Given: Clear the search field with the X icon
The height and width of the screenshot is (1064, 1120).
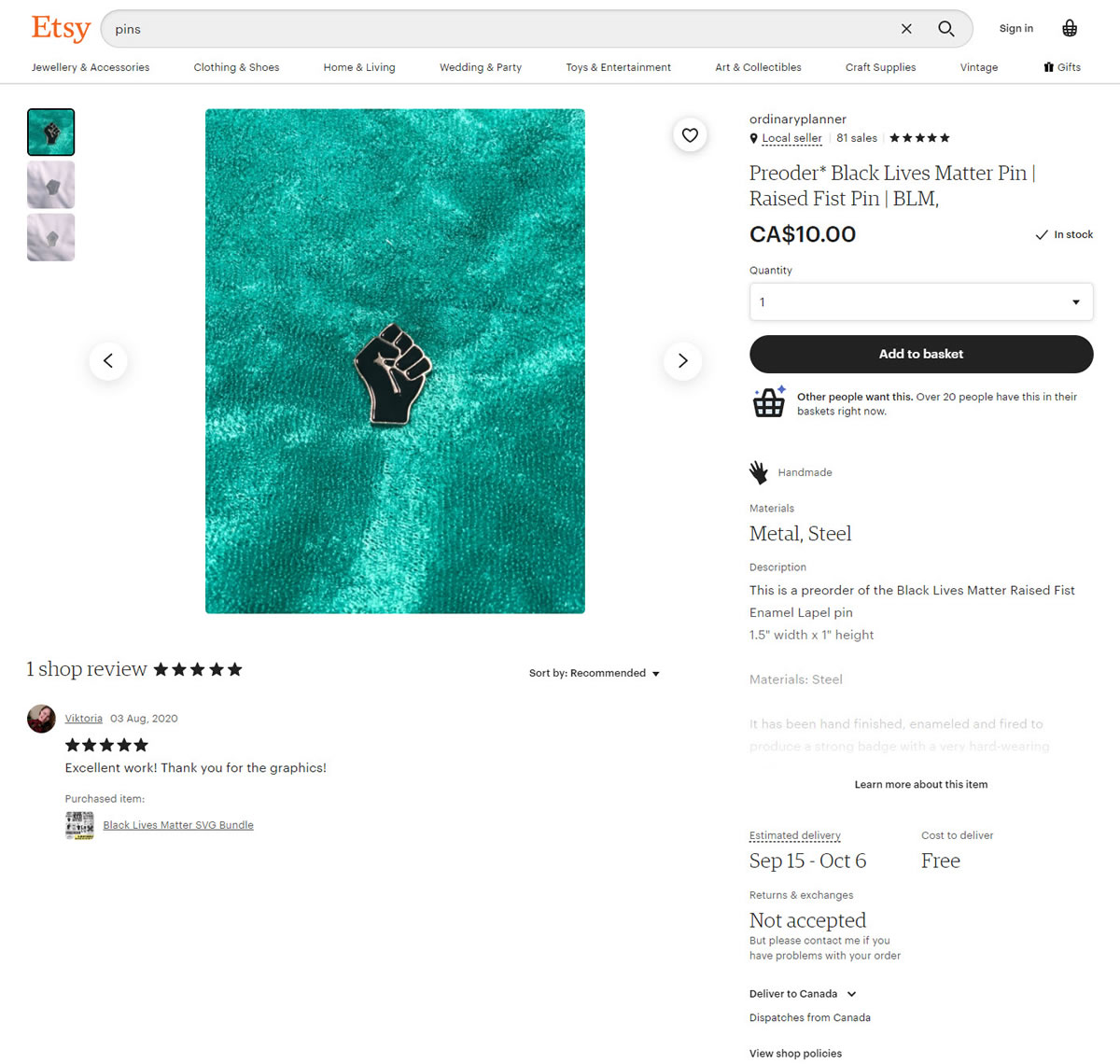Looking at the screenshot, I should 906,29.
